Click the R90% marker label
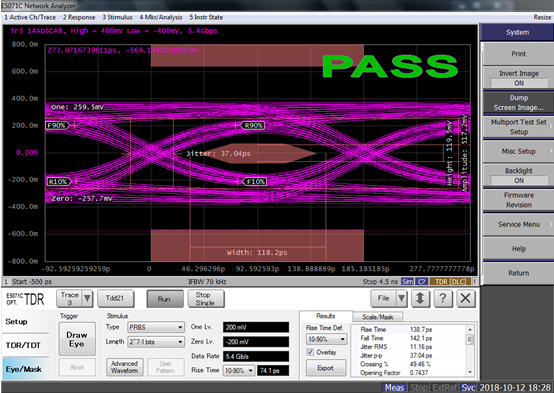This screenshot has height=393, width=554. coord(253,125)
